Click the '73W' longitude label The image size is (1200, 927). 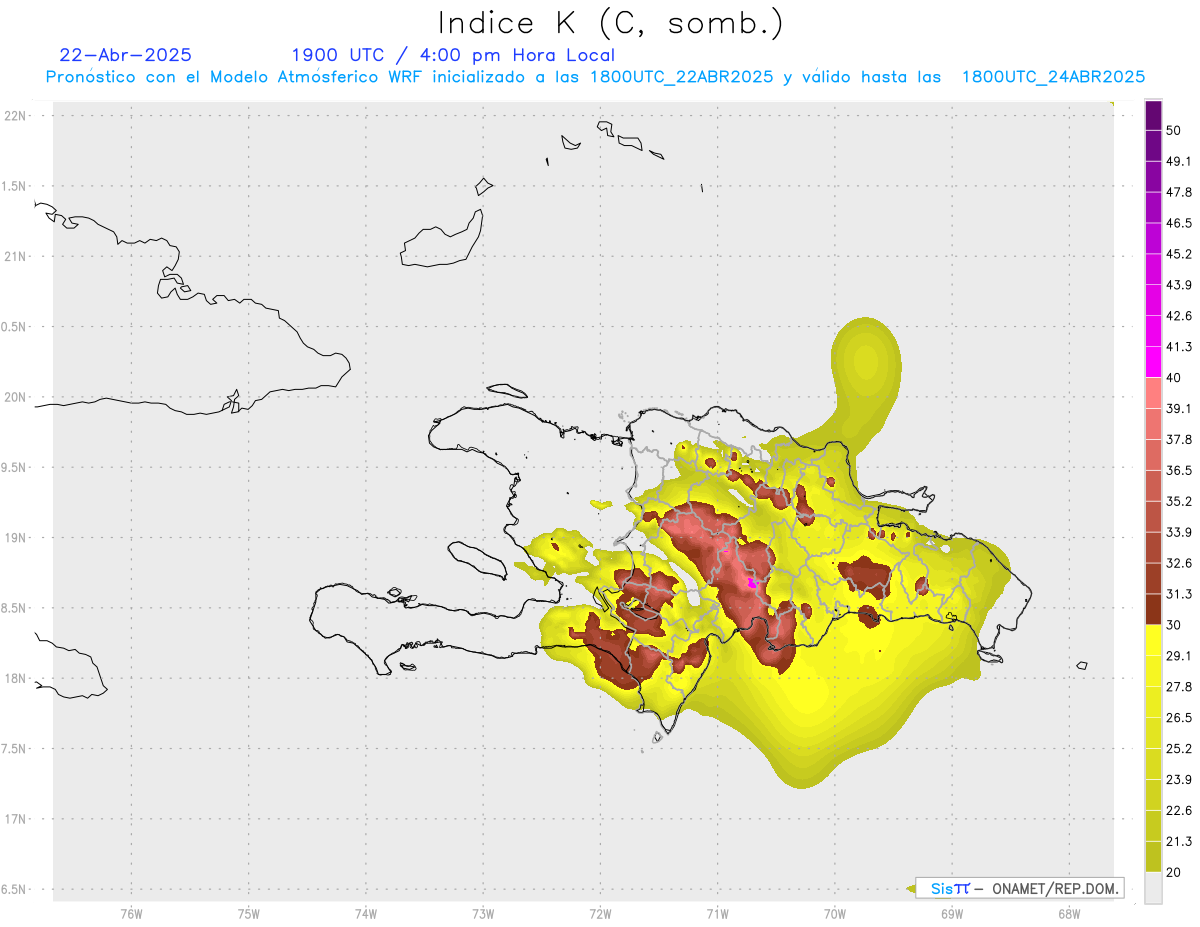tap(483, 913)
